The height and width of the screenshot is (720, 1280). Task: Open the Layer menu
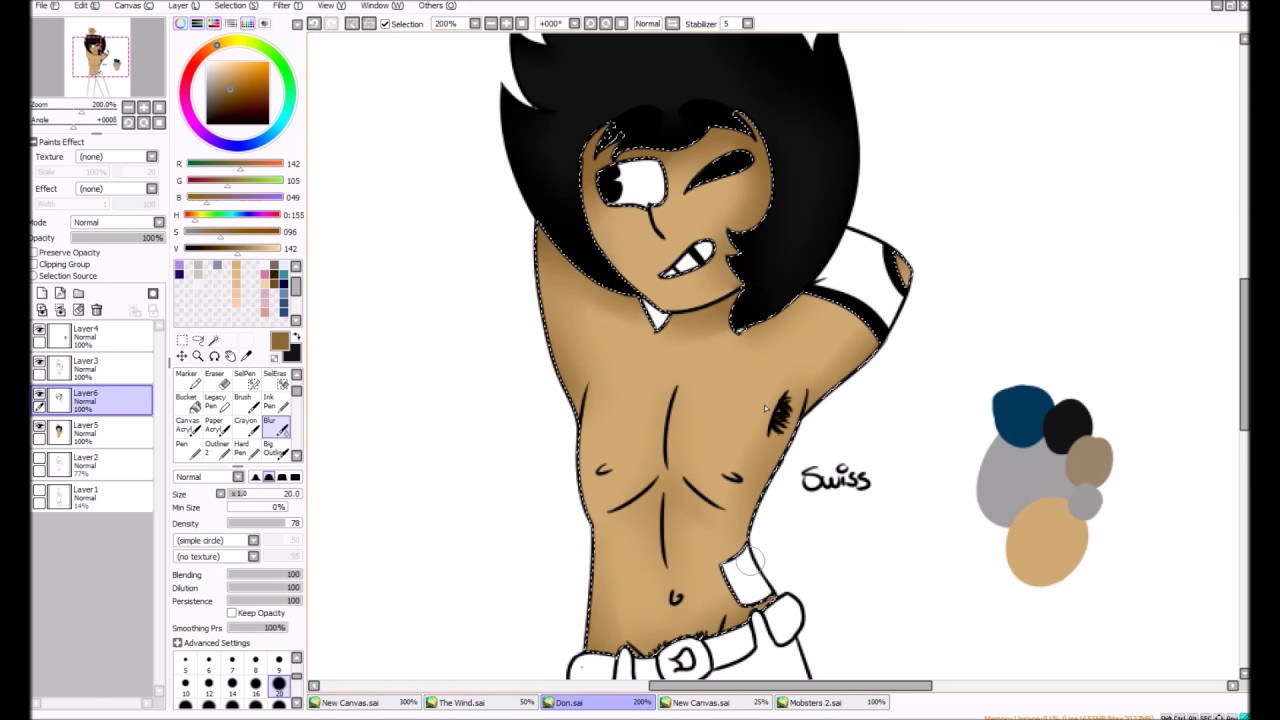[x=183, y=6]
